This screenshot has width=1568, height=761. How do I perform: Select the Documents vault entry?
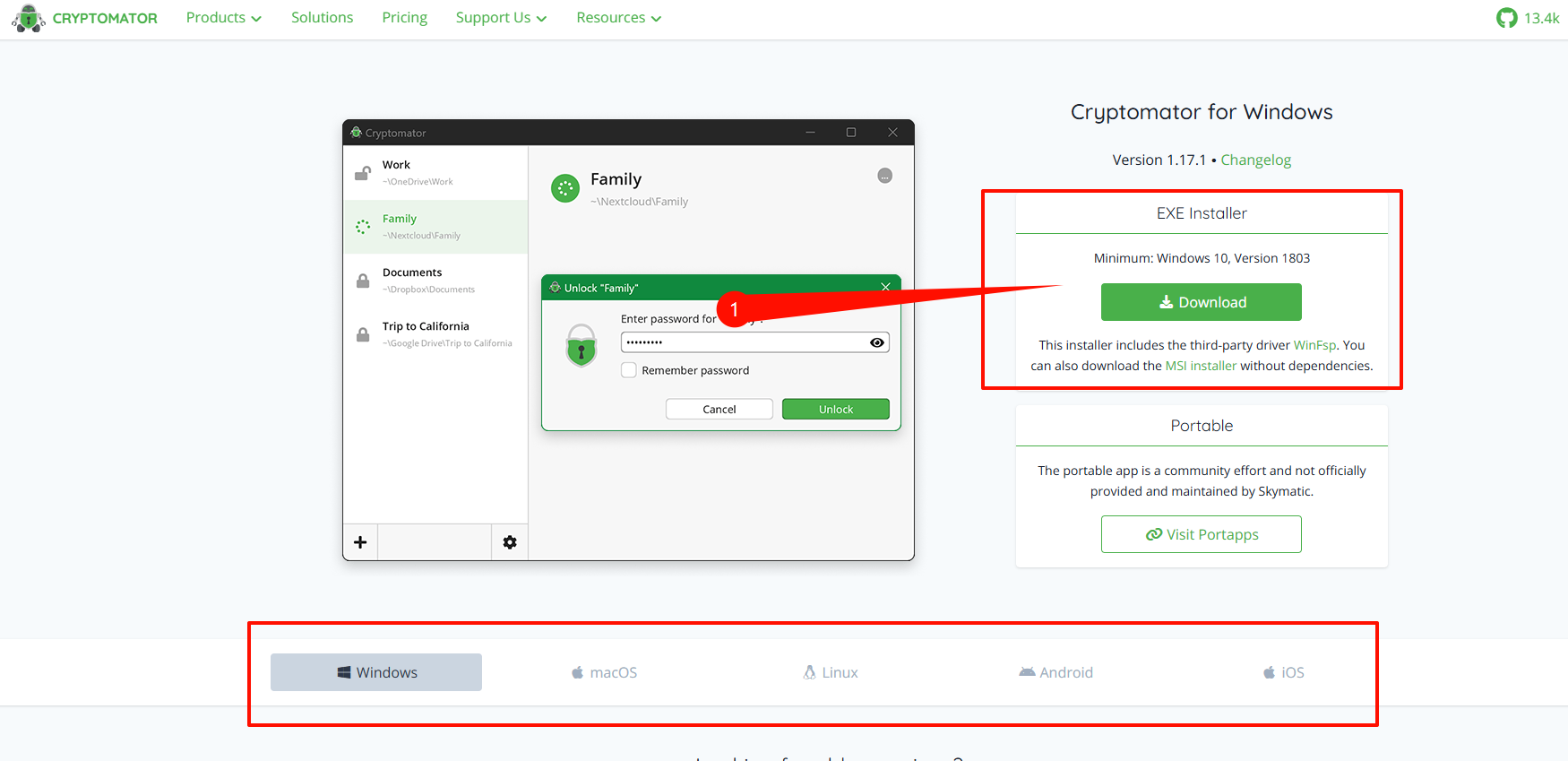[x=435, y=281]
